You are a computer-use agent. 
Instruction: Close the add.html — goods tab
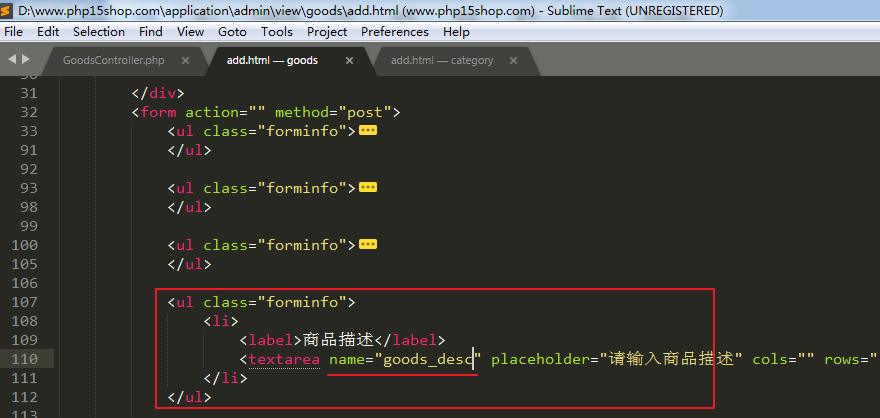349,60
